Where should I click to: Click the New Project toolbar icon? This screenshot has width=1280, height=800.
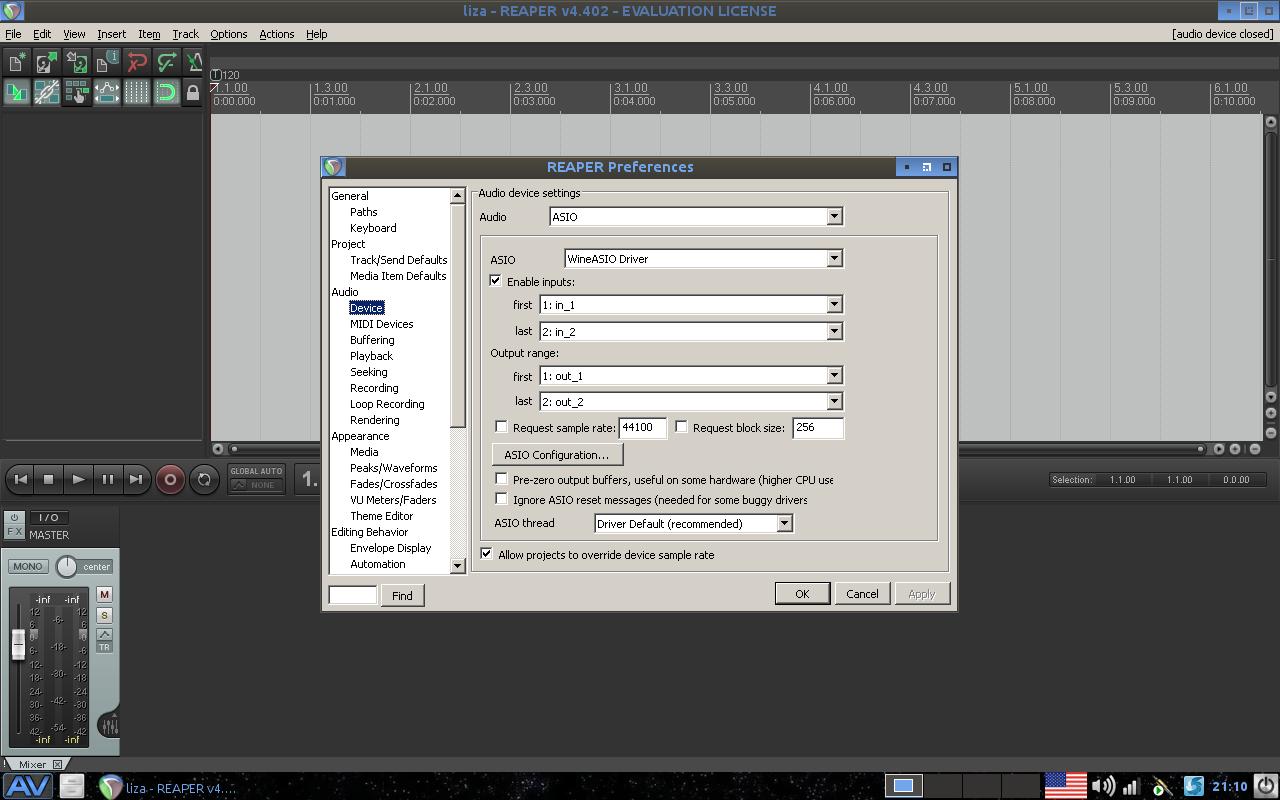pyautogui.click(x=16, y=63)
